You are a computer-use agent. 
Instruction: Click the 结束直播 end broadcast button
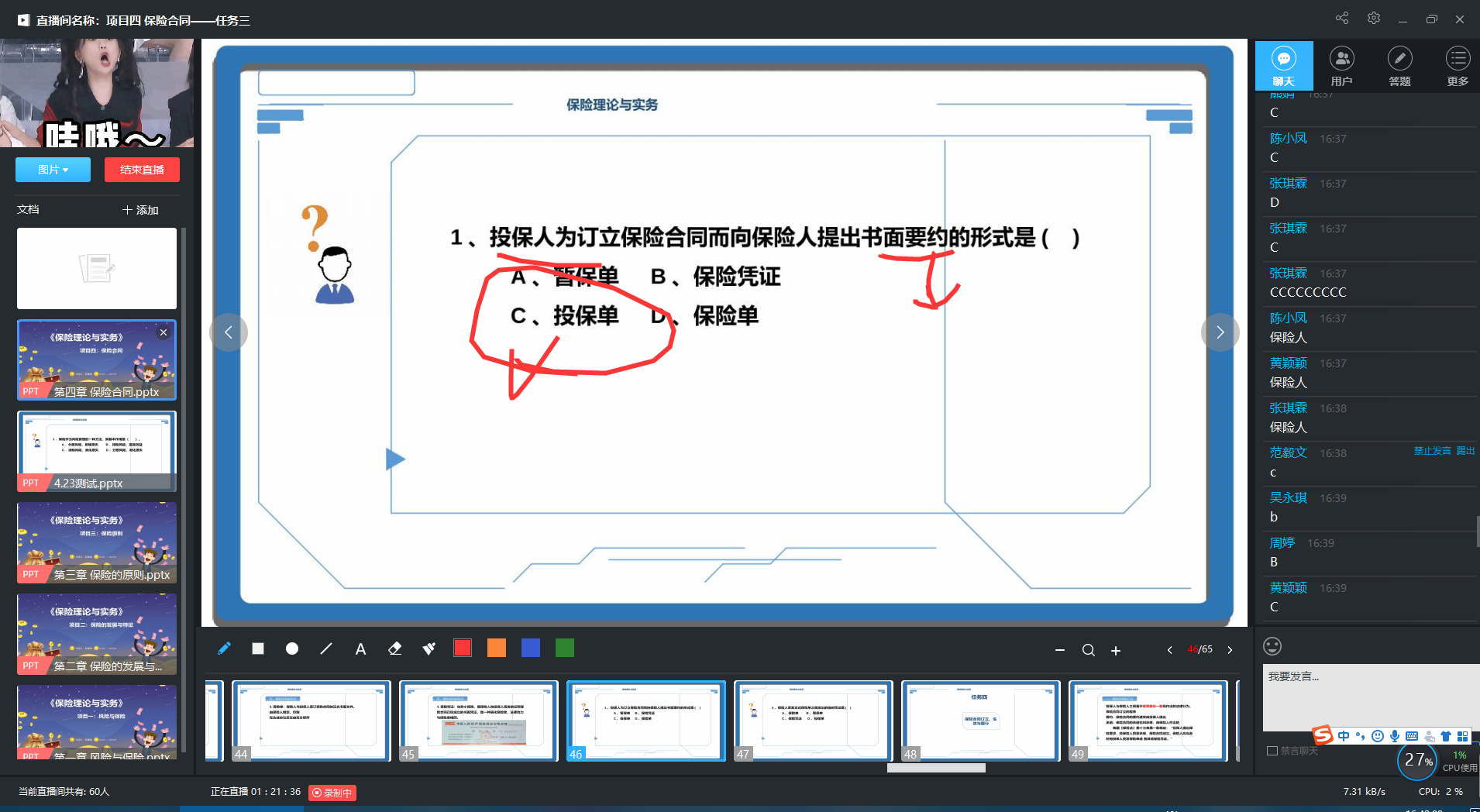(142, 170)
